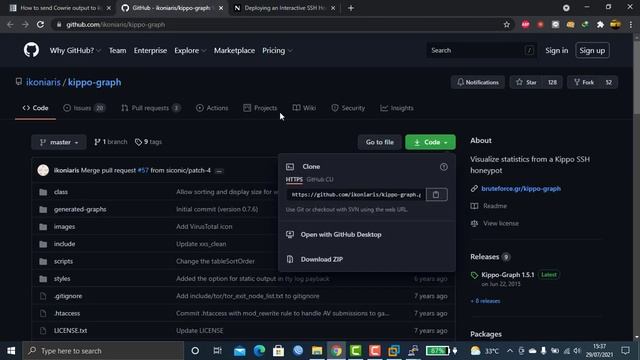Reload the page with refresh icon
The height and width of the screenshot is (360, 640).
[x=40, y=24]
